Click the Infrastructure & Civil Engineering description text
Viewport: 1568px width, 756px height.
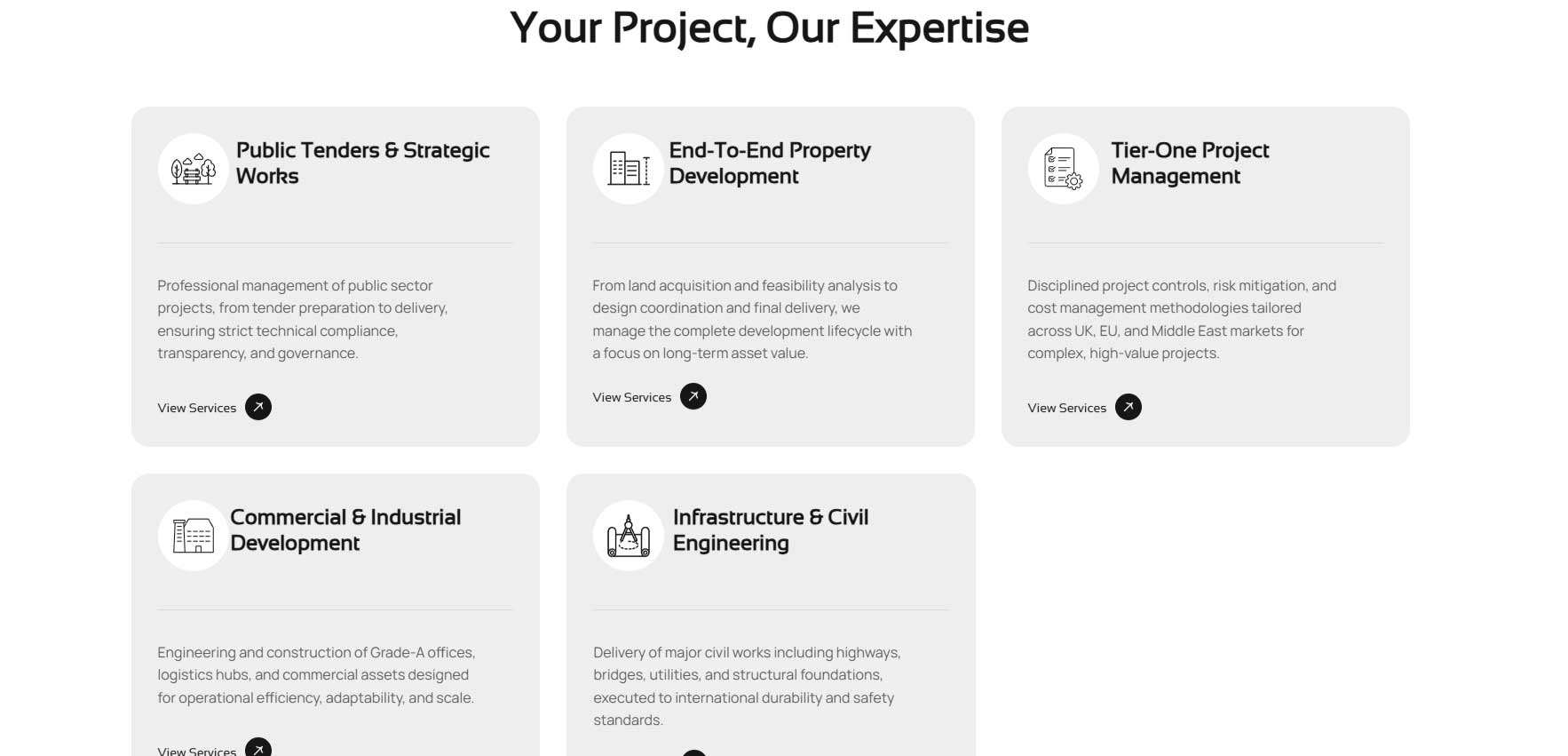[747, 686]
